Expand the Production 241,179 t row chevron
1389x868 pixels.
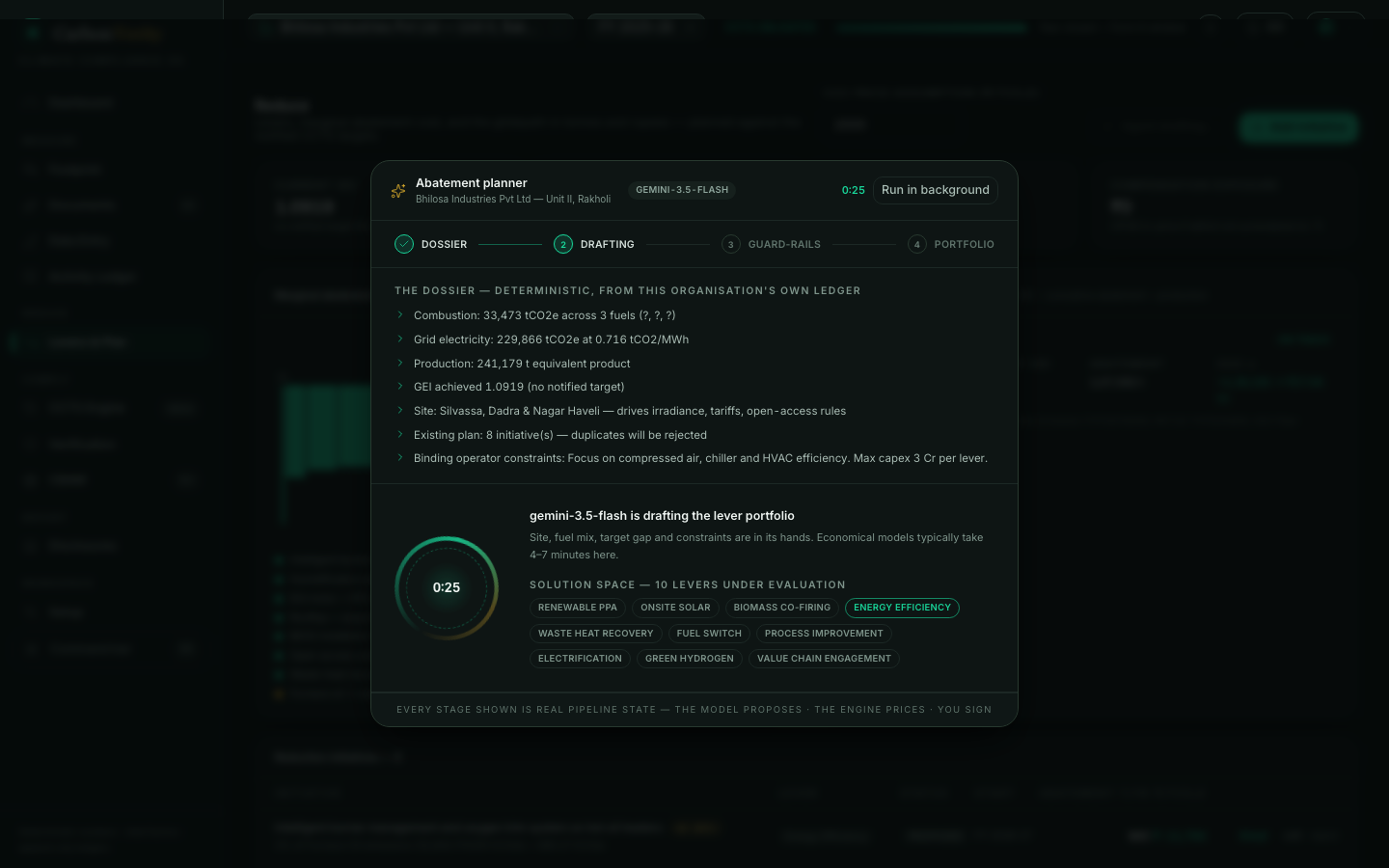click(x=400, y=363)
